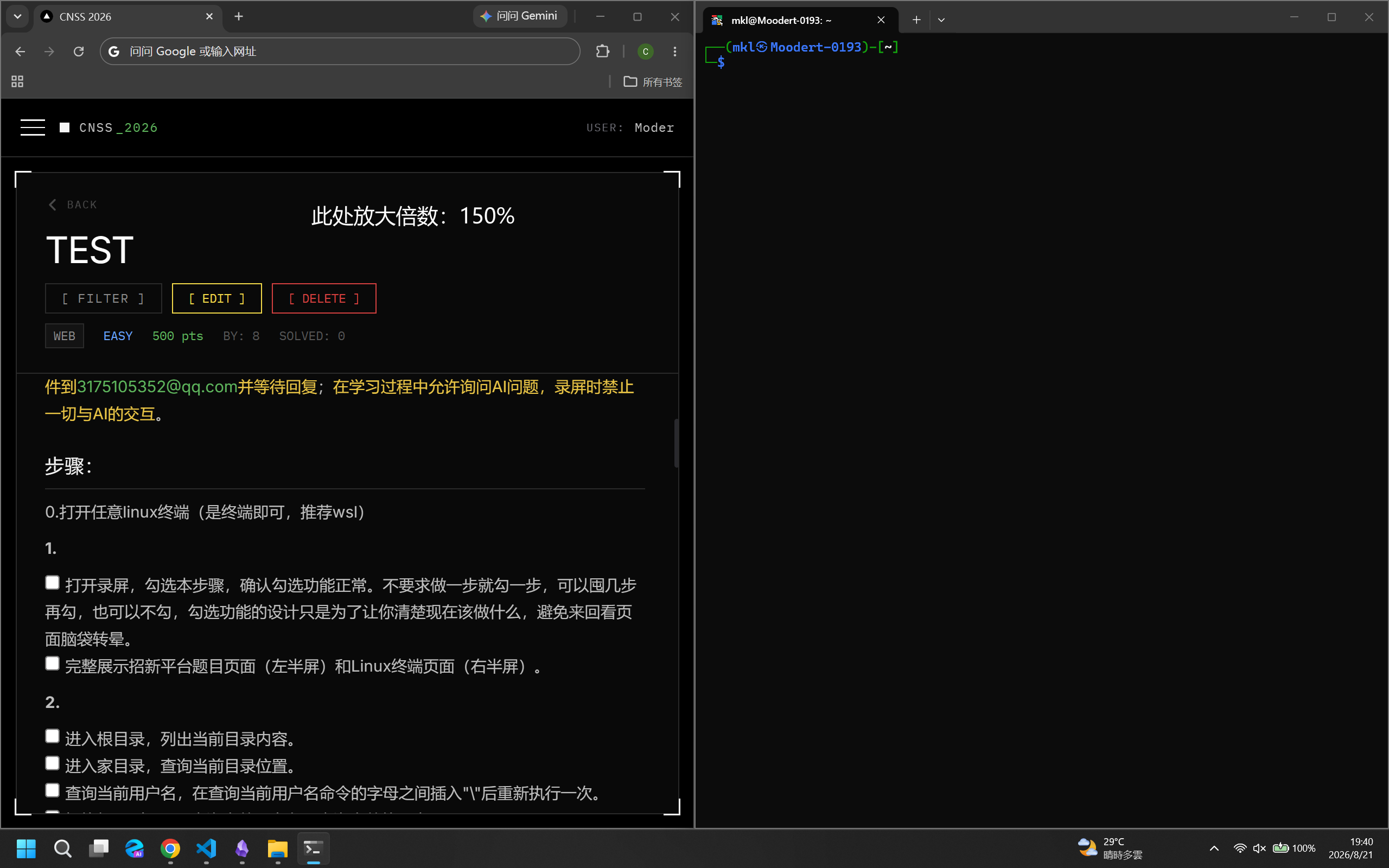Viewport: 1389px width, 868px height.
Task: Reload the CNSS 2026 page
Action: 79,52
